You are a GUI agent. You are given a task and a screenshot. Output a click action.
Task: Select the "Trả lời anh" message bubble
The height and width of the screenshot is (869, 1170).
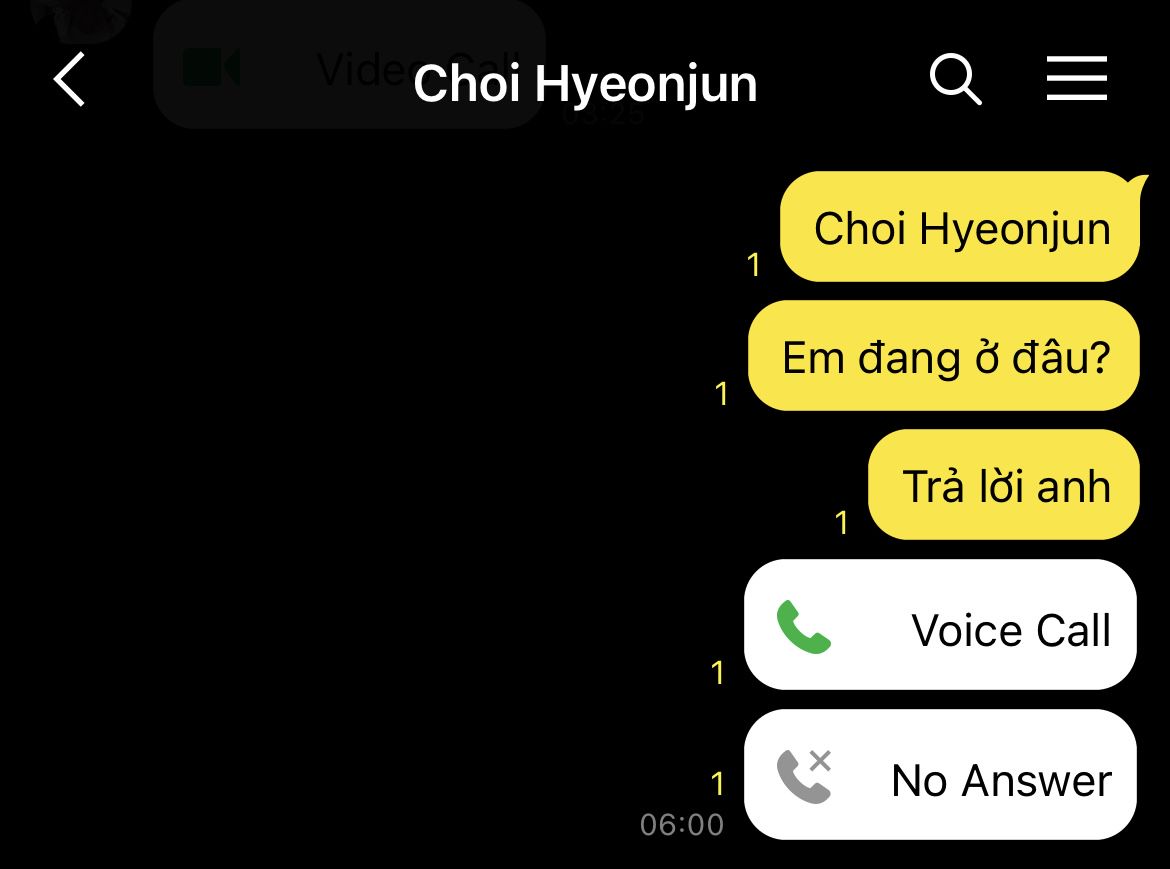[x=1004, y=485]
